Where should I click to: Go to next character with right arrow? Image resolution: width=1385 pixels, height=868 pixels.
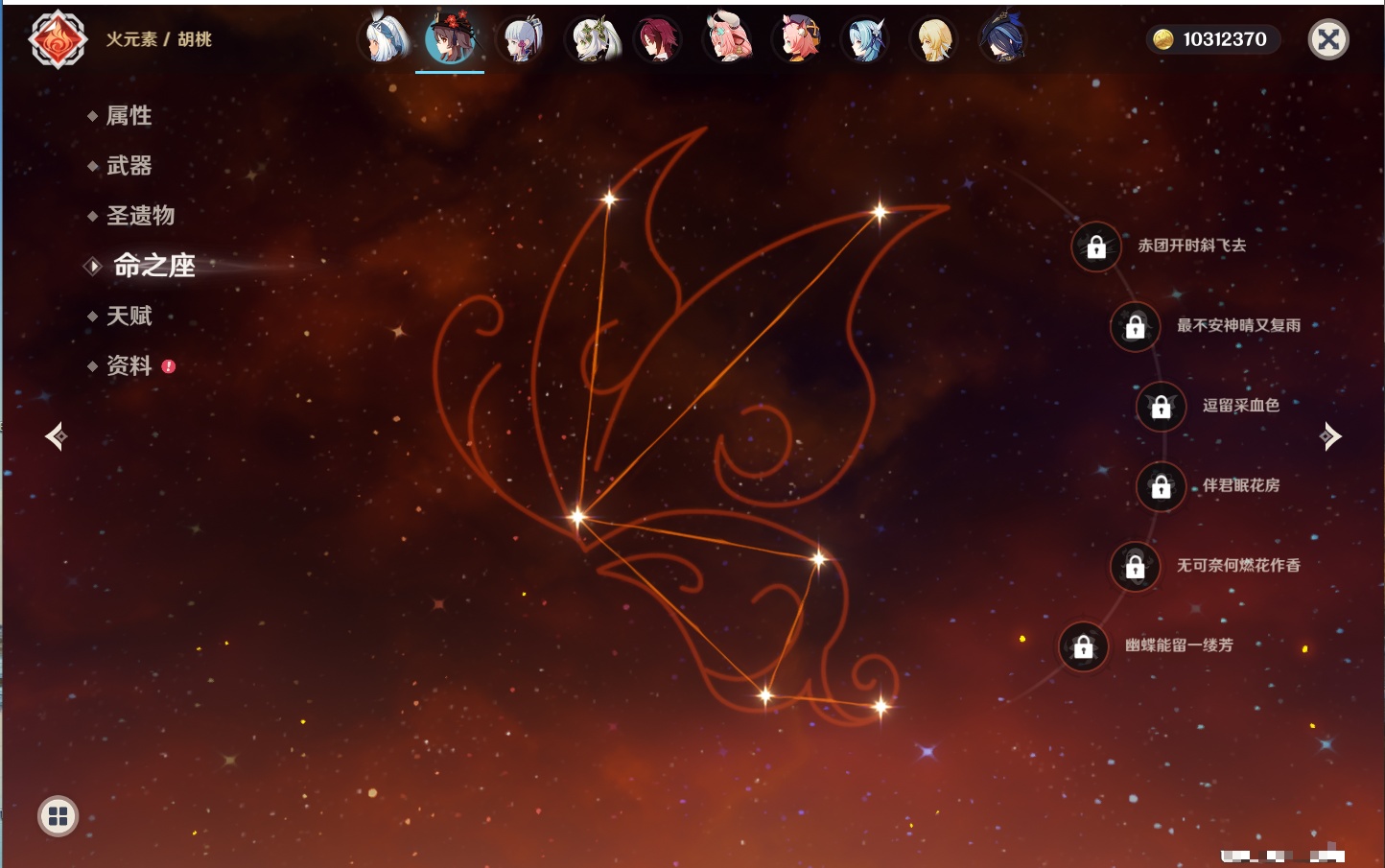point(1330,436)
